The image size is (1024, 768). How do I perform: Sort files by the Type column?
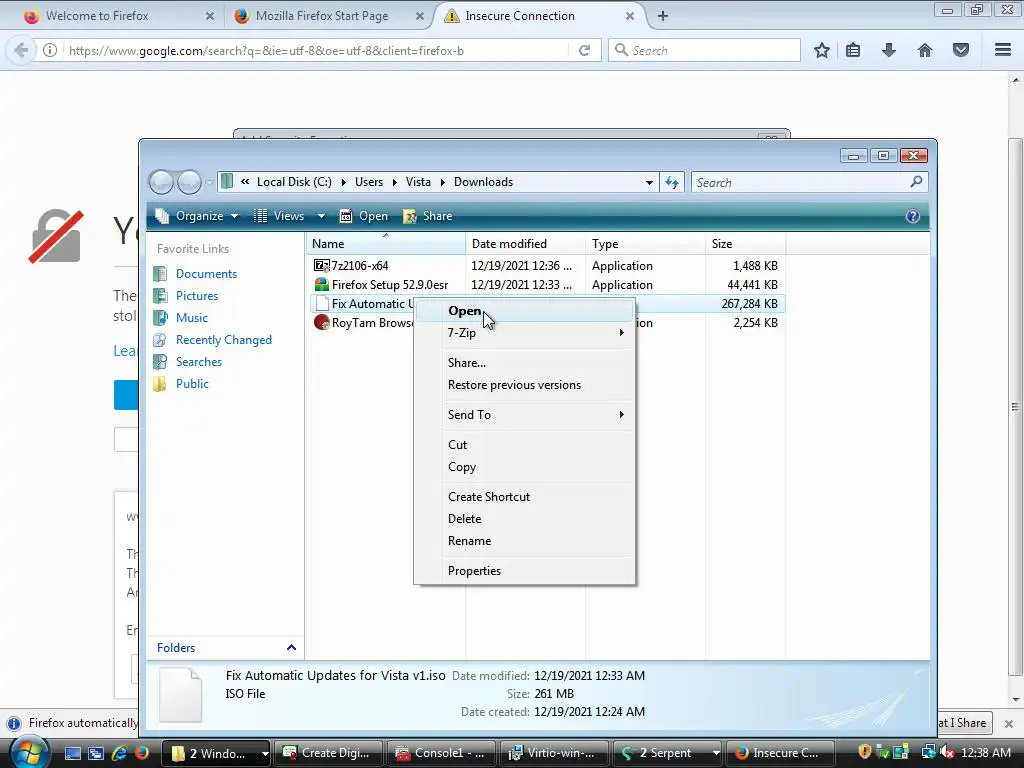pyautogui.click(x=645, y=244)
